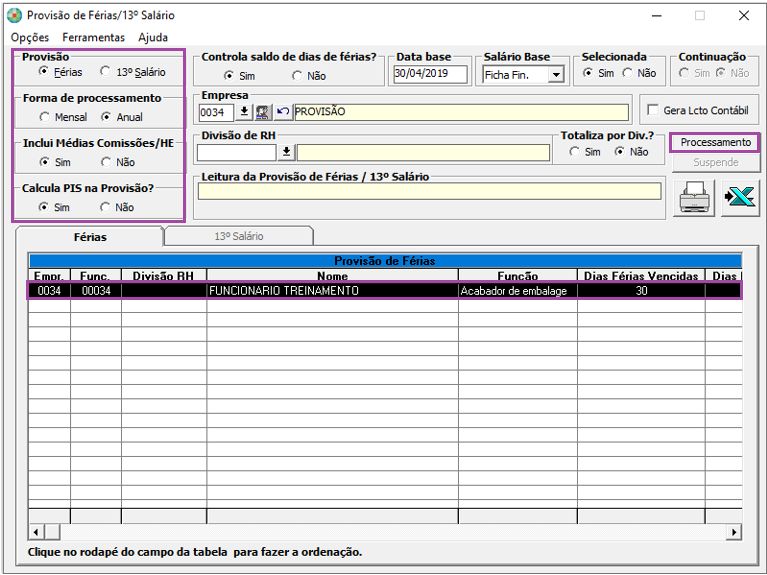Click the Empr. column footer for sorting
This screenshot has height=575, width=767.
[x=49, y=516]
